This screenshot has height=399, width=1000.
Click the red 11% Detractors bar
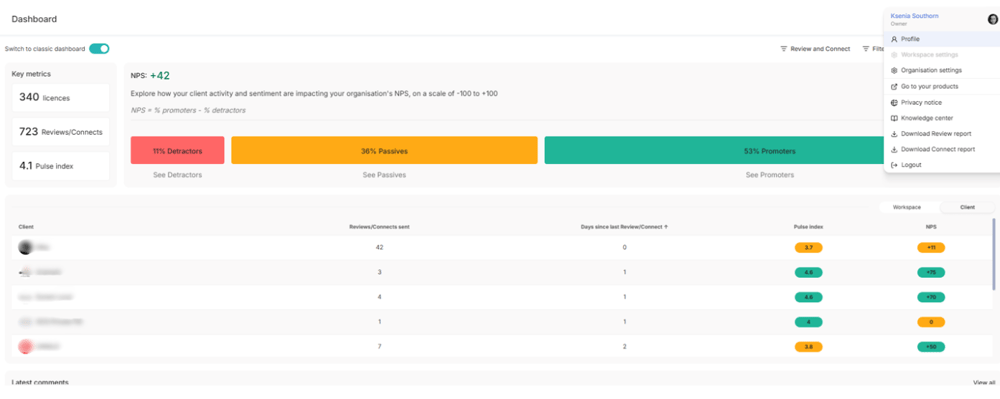[x=177, y=150]
